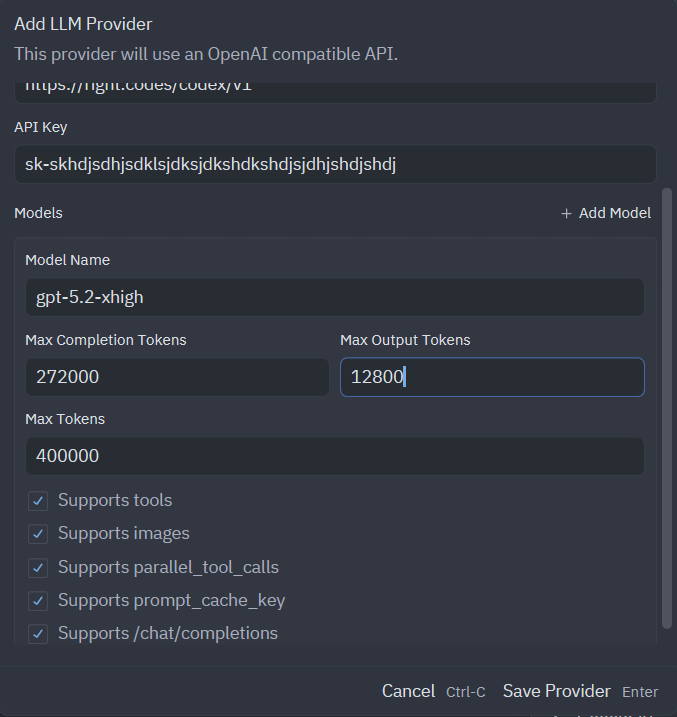Select the Max Completion Tokens field
Viewport: 677px width, 717px height.
176,377
